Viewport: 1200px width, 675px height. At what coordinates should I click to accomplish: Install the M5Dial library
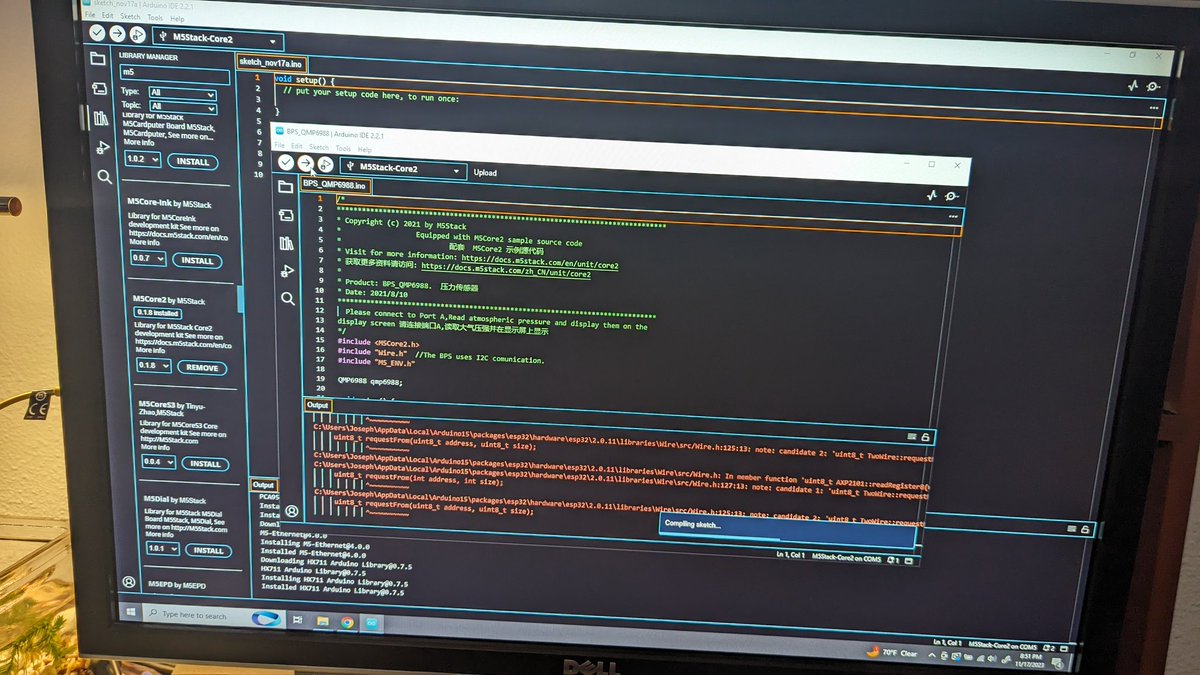coord(210,550)
